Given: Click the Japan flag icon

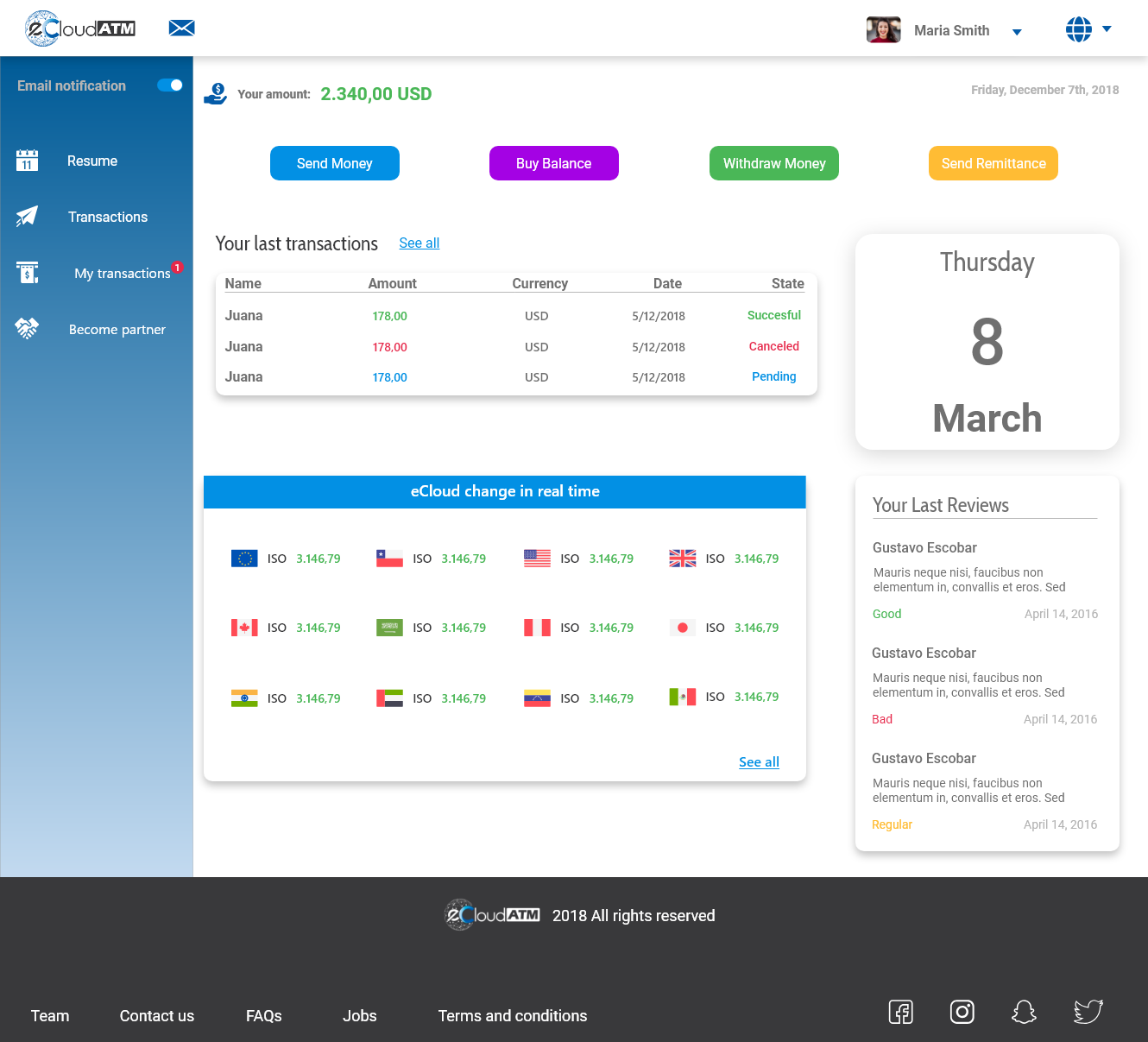Looking at the screenshot, I should click(x=683, y=628).
